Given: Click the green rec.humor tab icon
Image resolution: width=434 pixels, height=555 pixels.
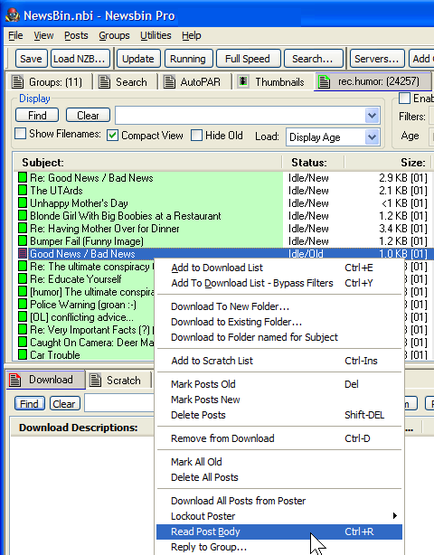Looking at the screenshot, I should (324, 82).
